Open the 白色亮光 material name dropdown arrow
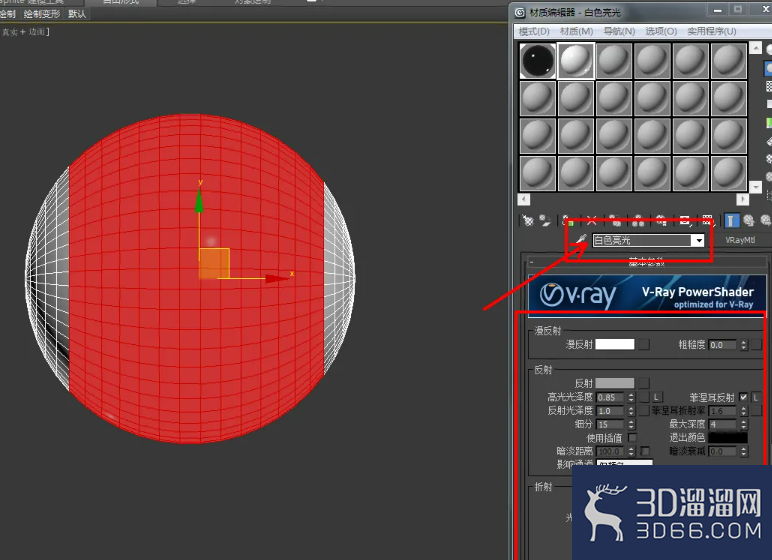The height and width of the screenshot is (560, 772). [698, 240]
